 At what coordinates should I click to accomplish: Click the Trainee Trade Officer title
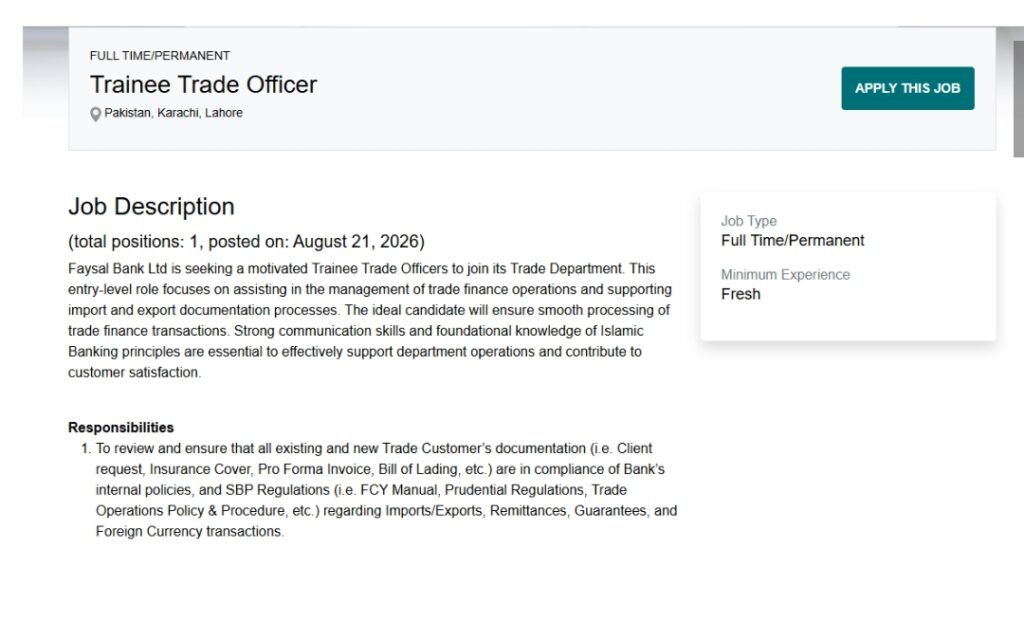coord(203,85)
